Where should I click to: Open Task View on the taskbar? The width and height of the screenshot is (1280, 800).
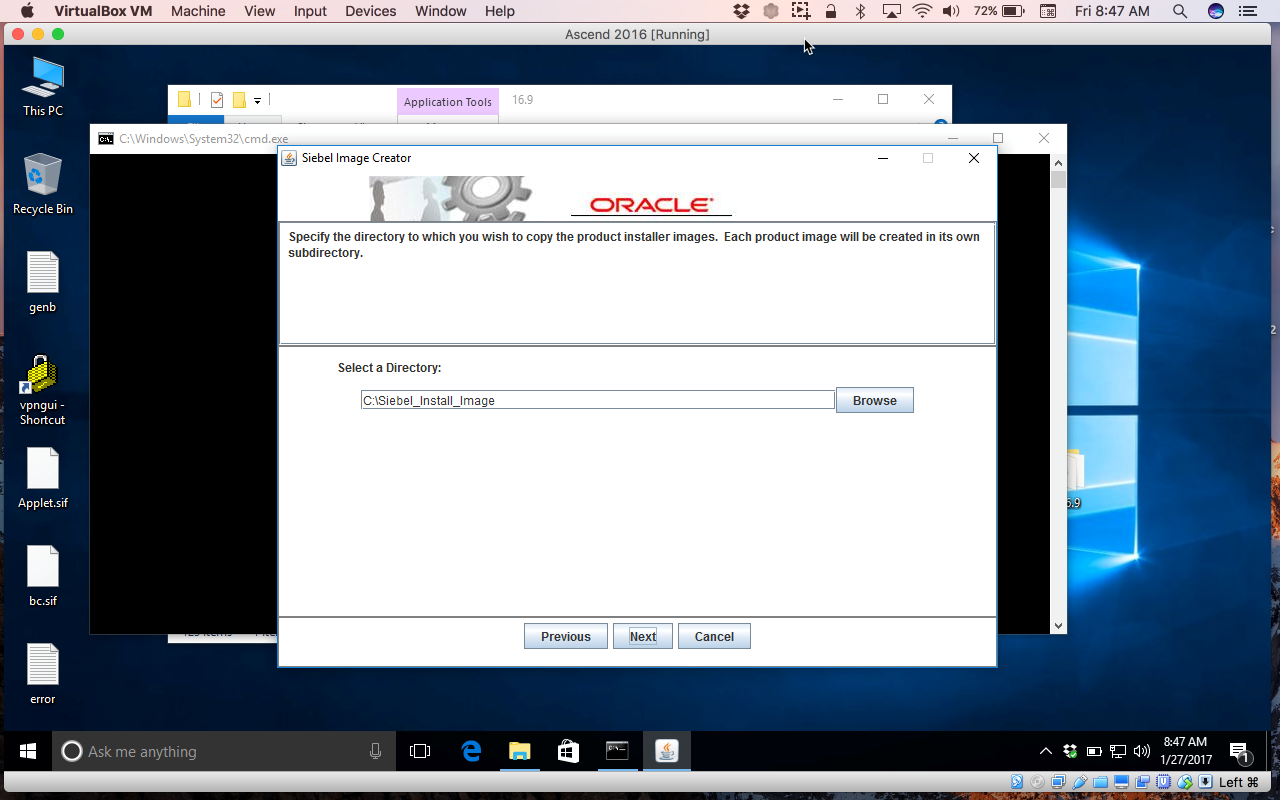(420, 751)
